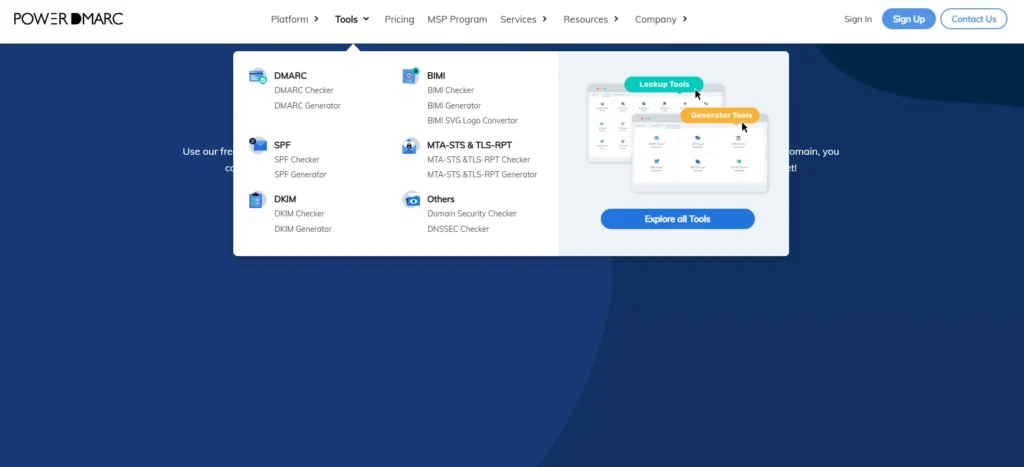Open the BIMI Checker tool
The width and height of the screenshot is (1024, 467).
[x=451, y=90]
